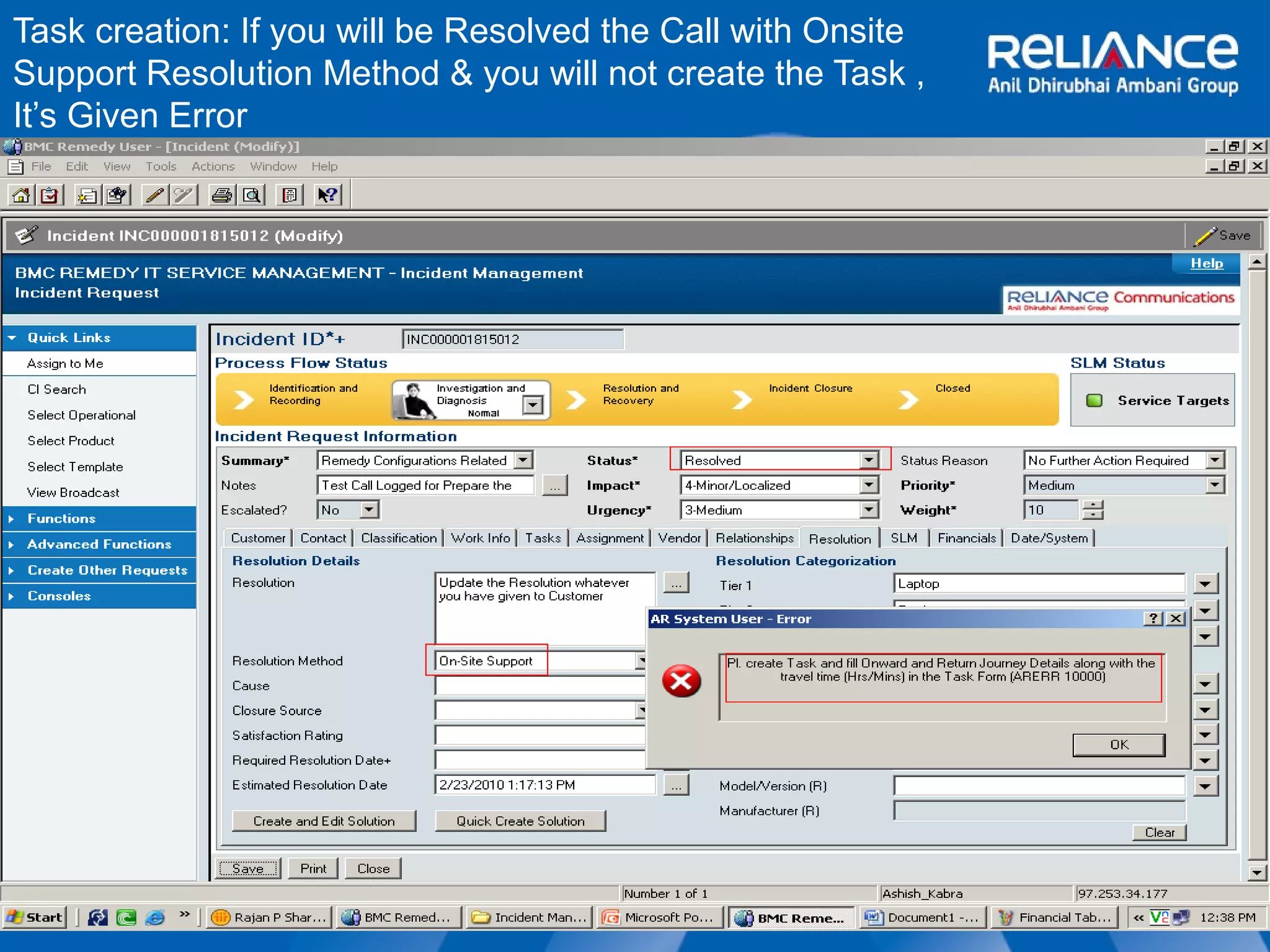
Task: Click the Print toolbar icon
Action: [x=222, y=195]
